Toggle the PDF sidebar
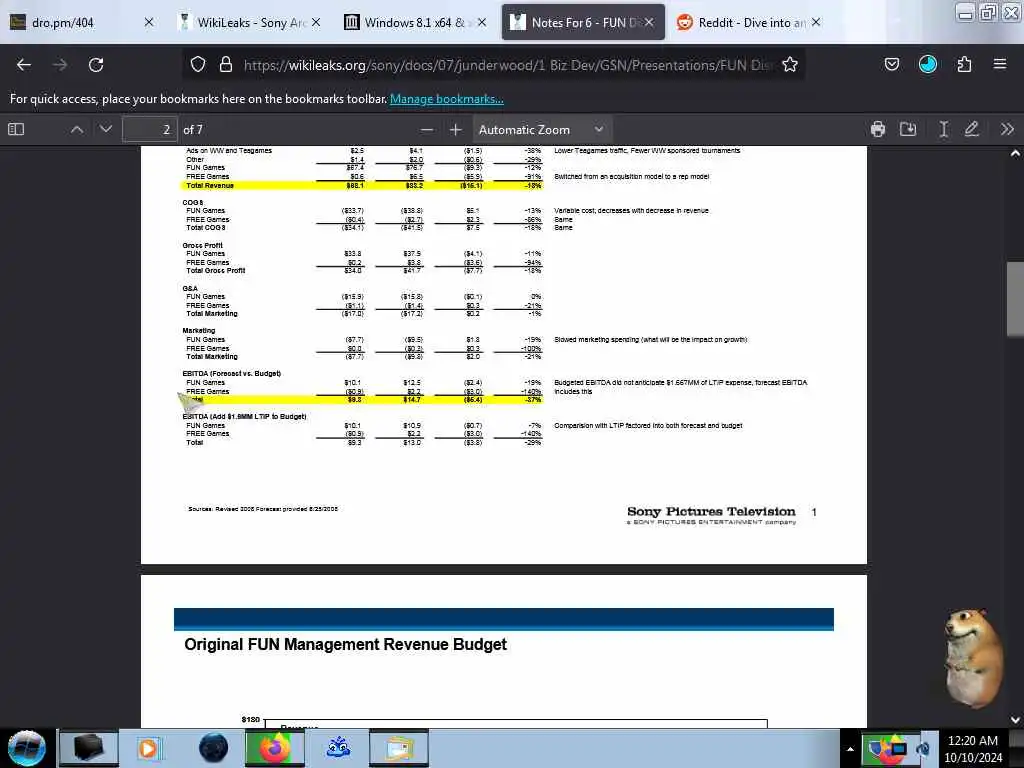The width and height of the screenshot is (1024, 768). click(x=16, y=129)
